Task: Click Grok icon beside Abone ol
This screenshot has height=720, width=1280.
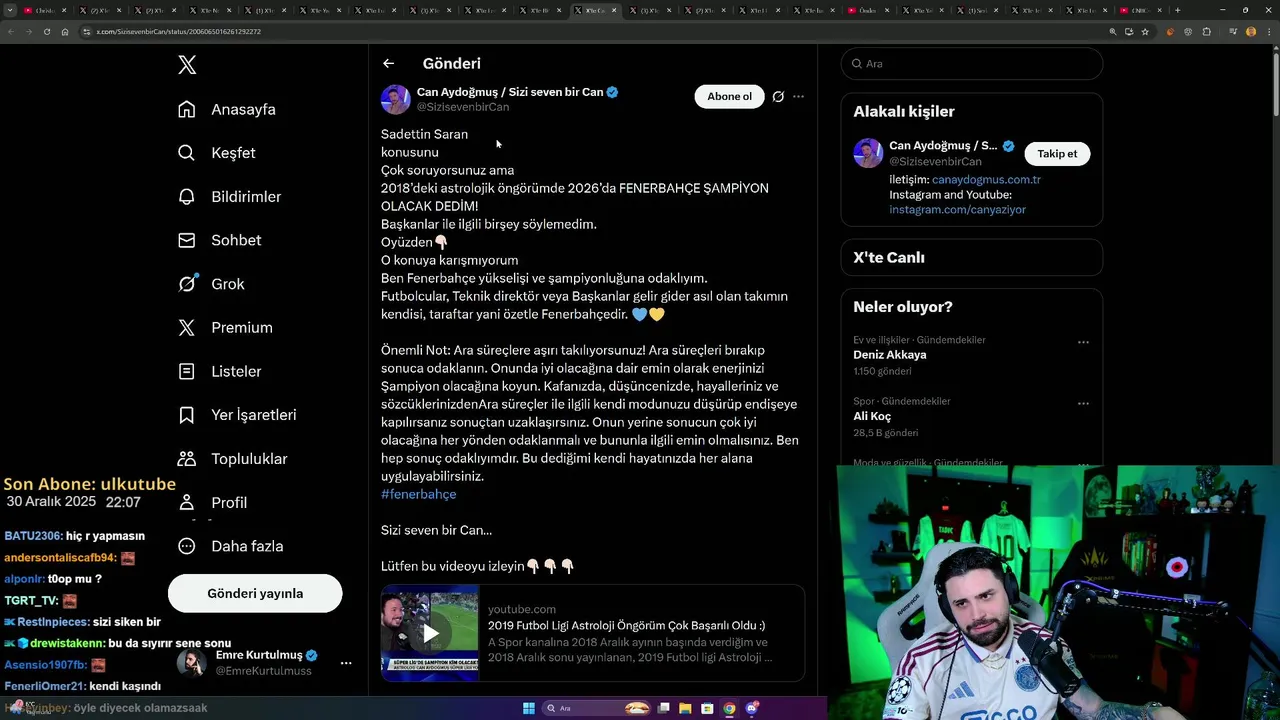Action: point(778,97)
